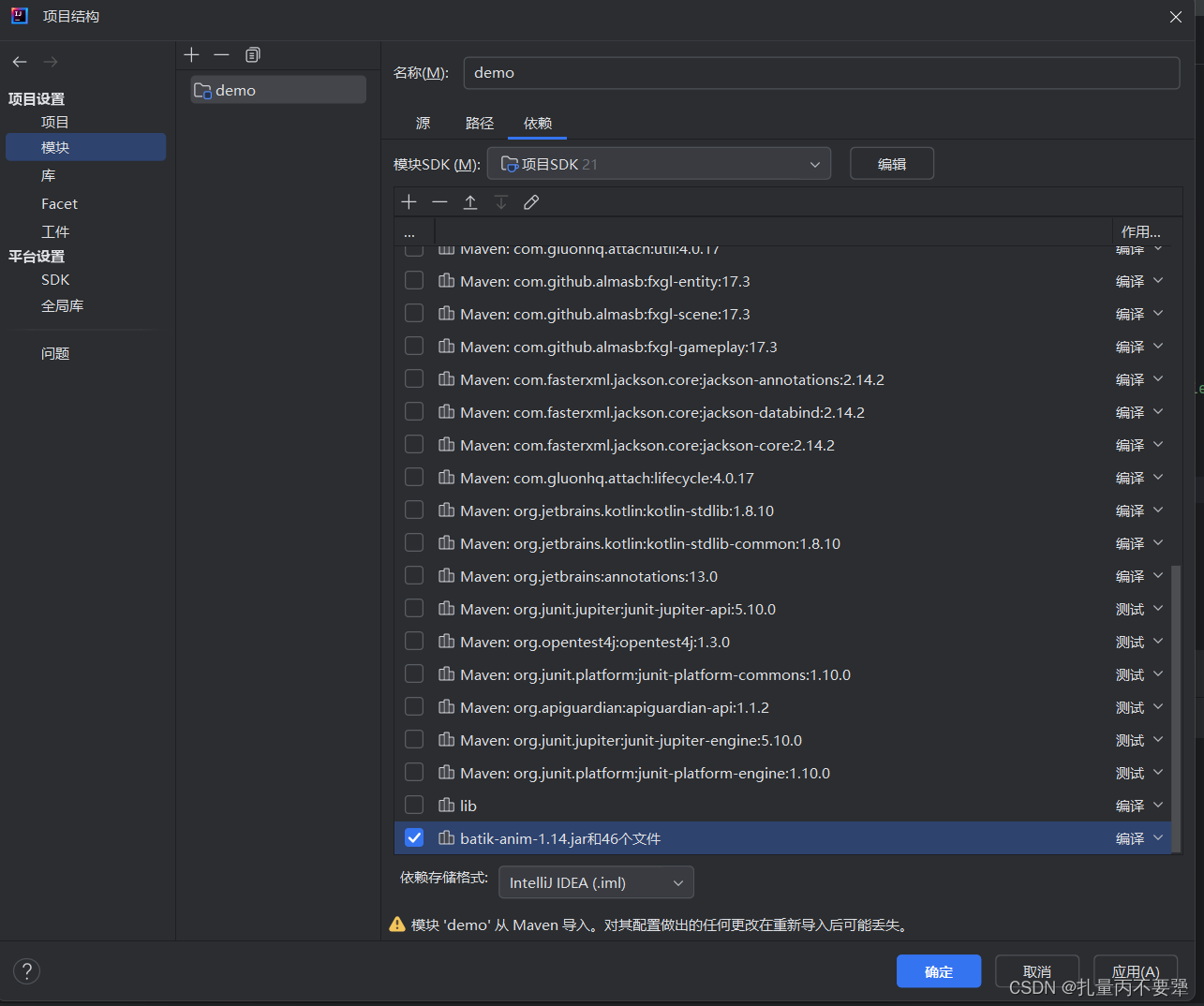The height and width of the screenshot is (1006, 1204).
Task: Click the demo module folder icon
Action: [202, 91]
